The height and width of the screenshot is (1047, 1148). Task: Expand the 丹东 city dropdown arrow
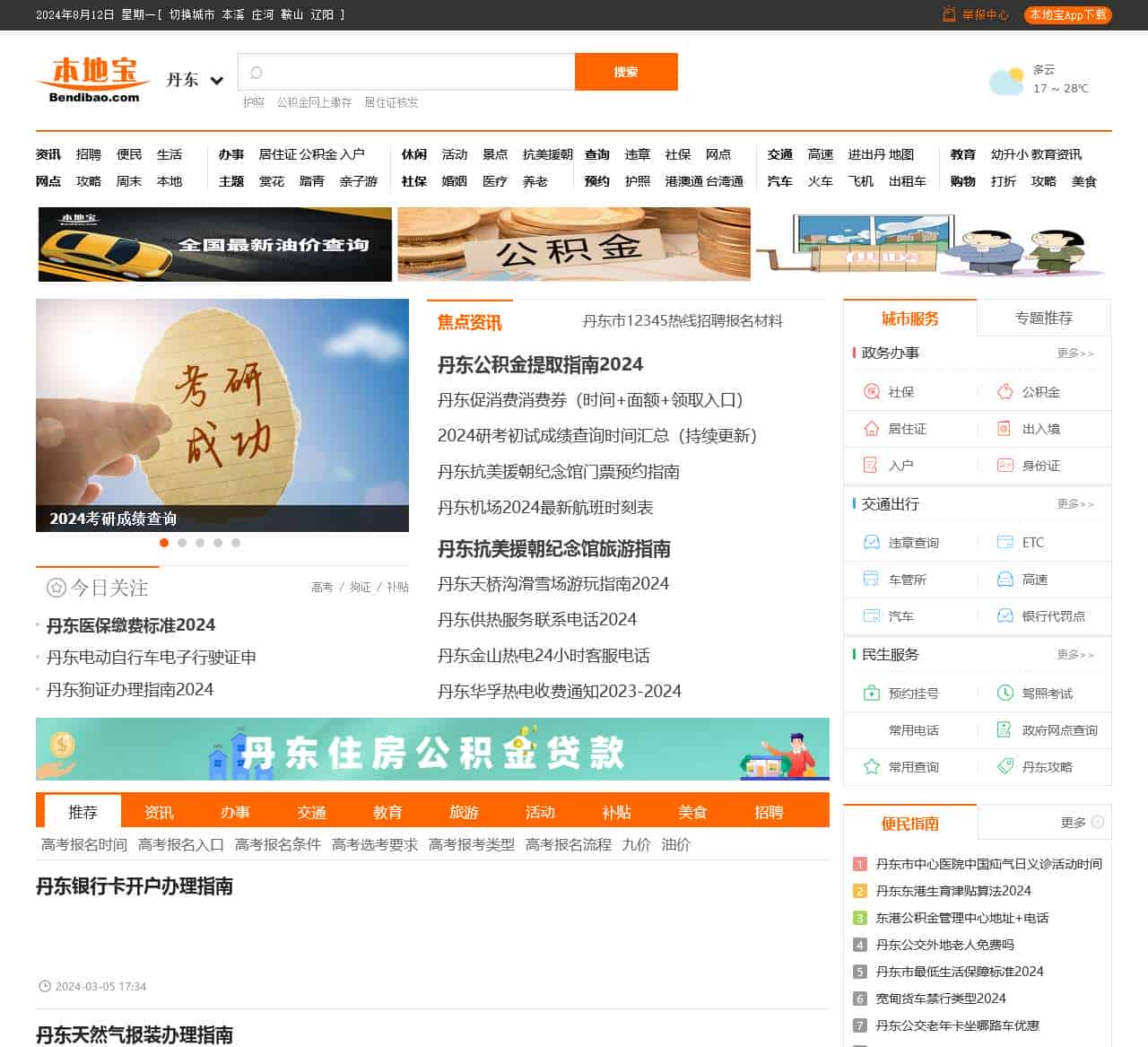(x=216, y=81)
